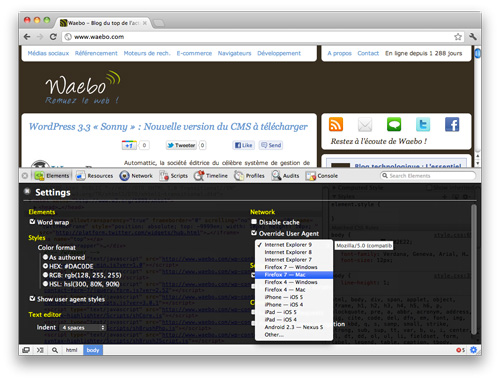Choose iPad — iOS 4 user agent

pyautogui.click(x=294, y=320)
